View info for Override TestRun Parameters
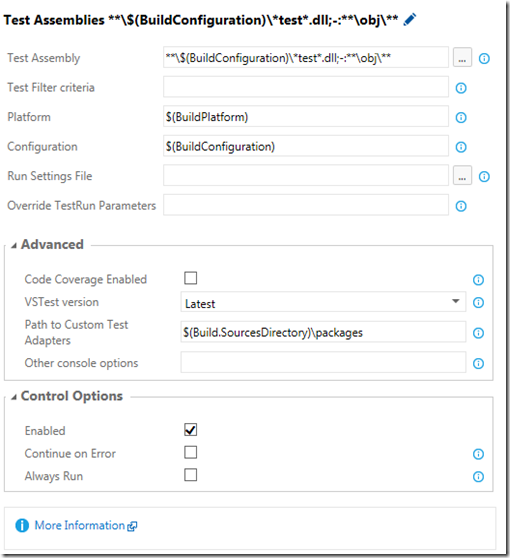This screenshot has height=558, width=510. pyautogui.click(x=461, y=206)
